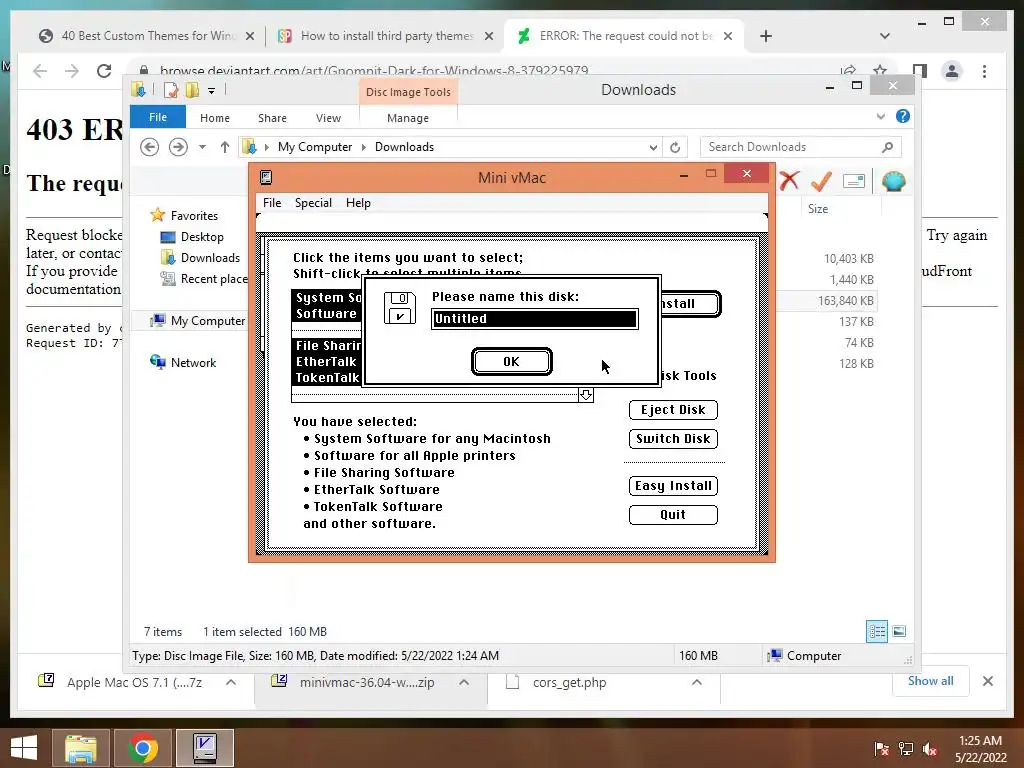Click Quick Access new folder icon

[192, 90]
